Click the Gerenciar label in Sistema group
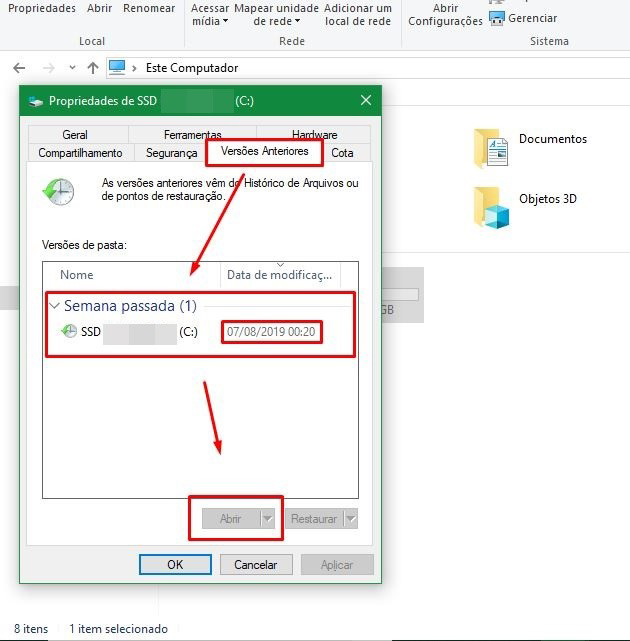This screenshot has width=630, height=641. tap(532, 18)
